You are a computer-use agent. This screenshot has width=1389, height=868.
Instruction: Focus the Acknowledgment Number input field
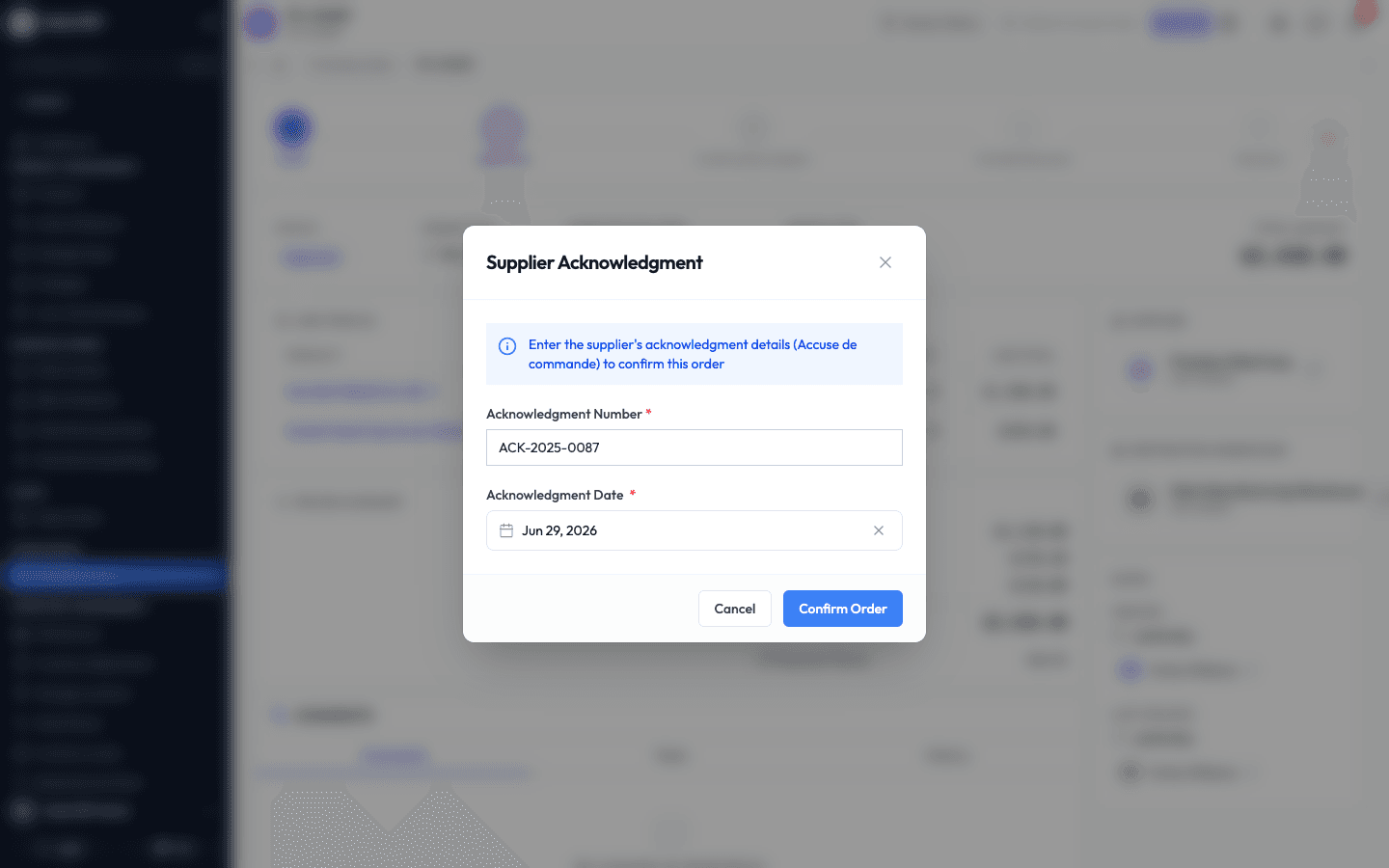694,448
